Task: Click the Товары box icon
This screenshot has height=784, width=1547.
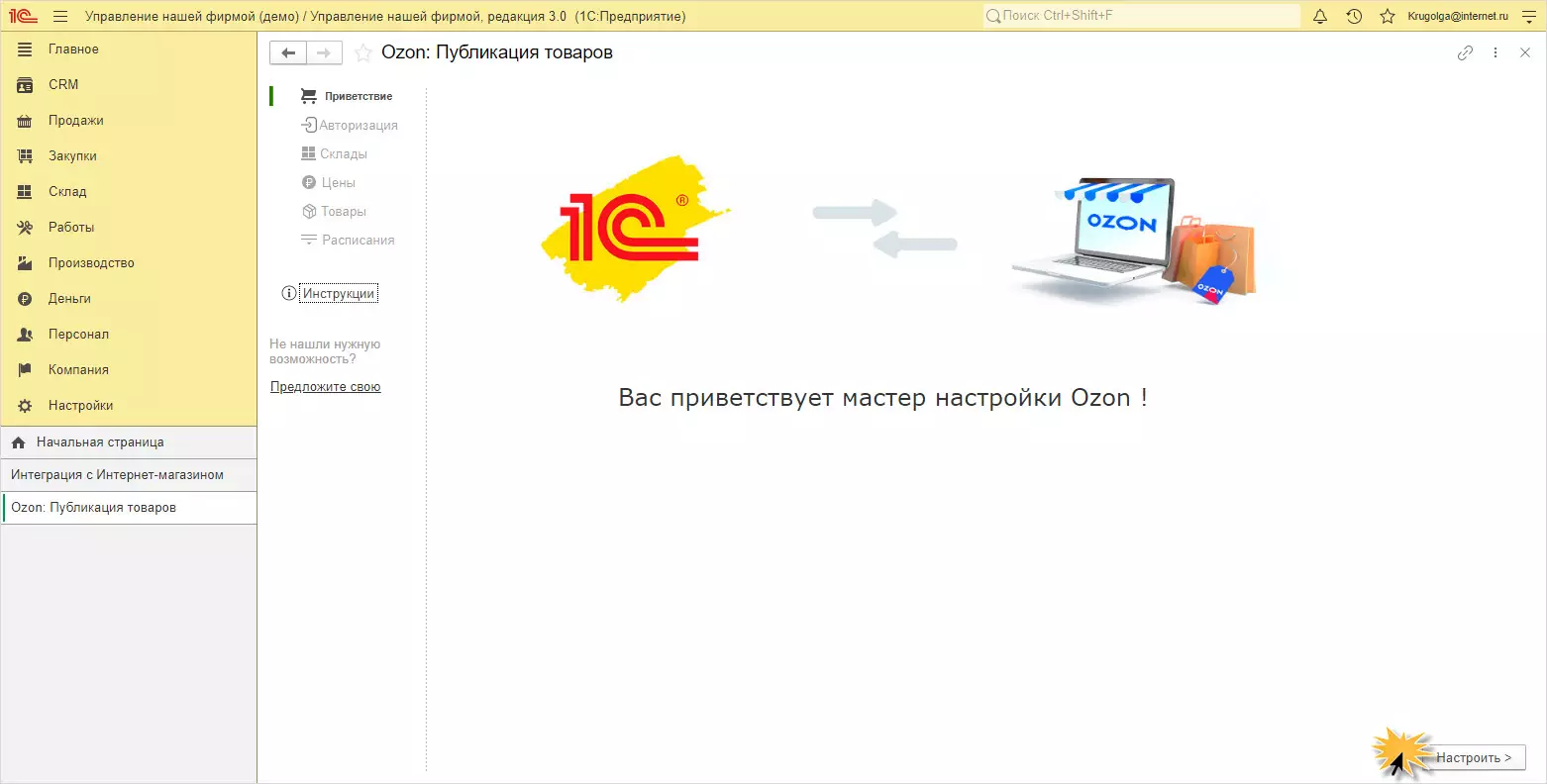Action: coord(309,212)
